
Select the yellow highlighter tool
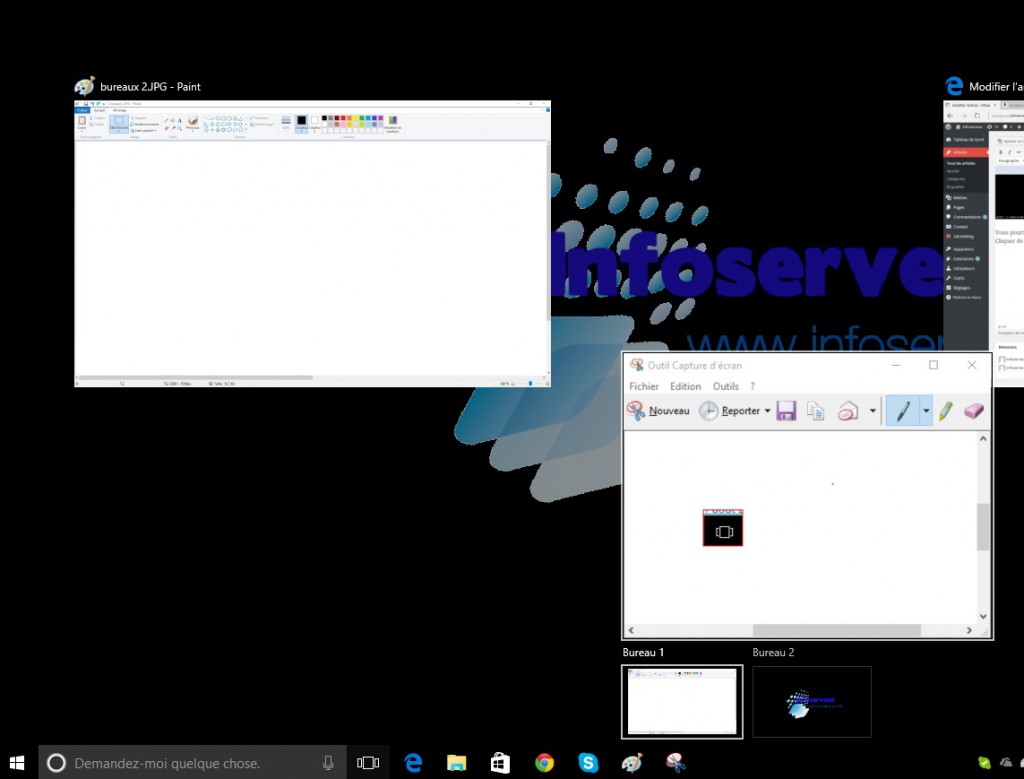coord(946,411)
